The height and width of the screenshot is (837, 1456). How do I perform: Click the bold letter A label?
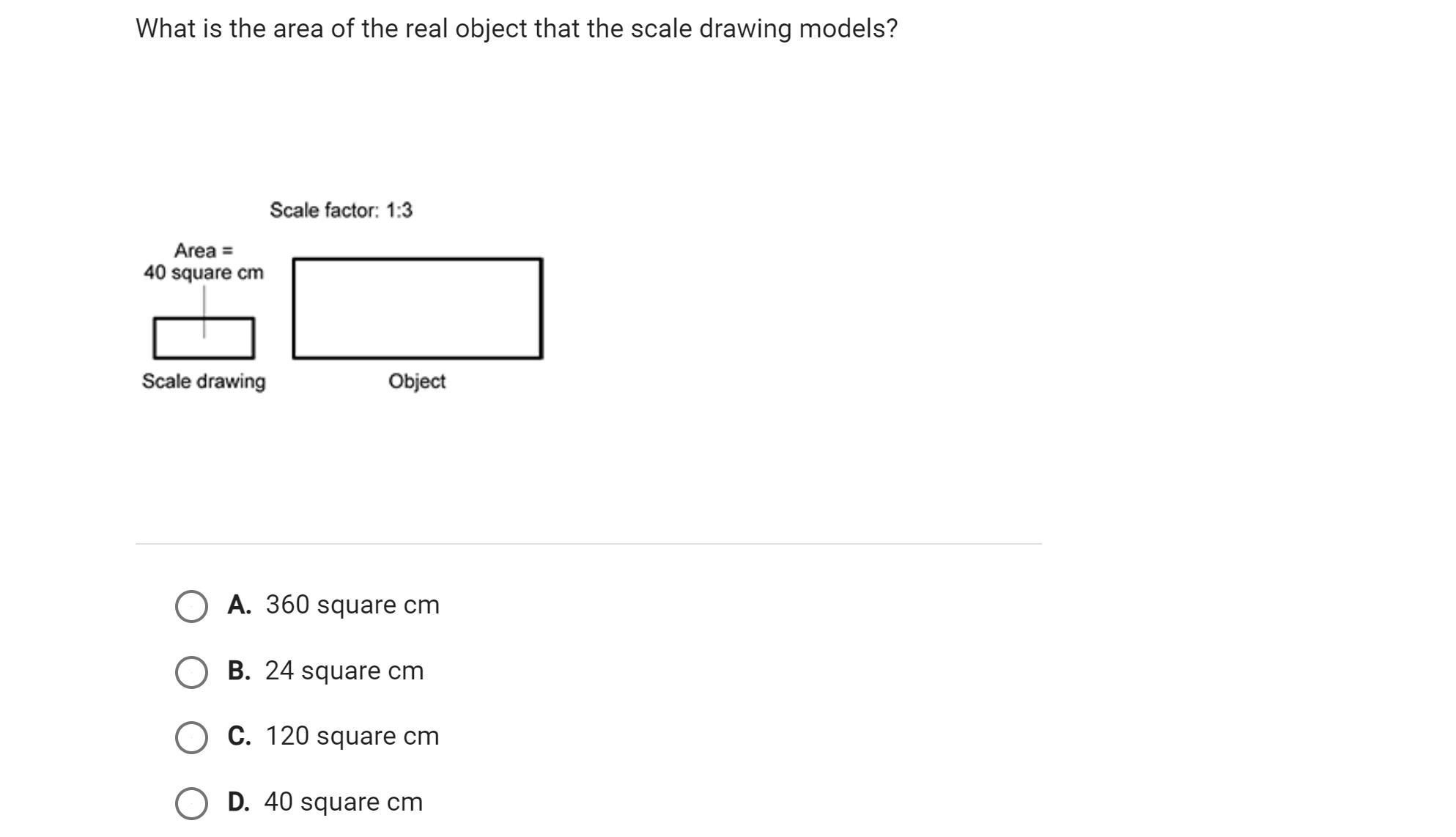point(239,605)
